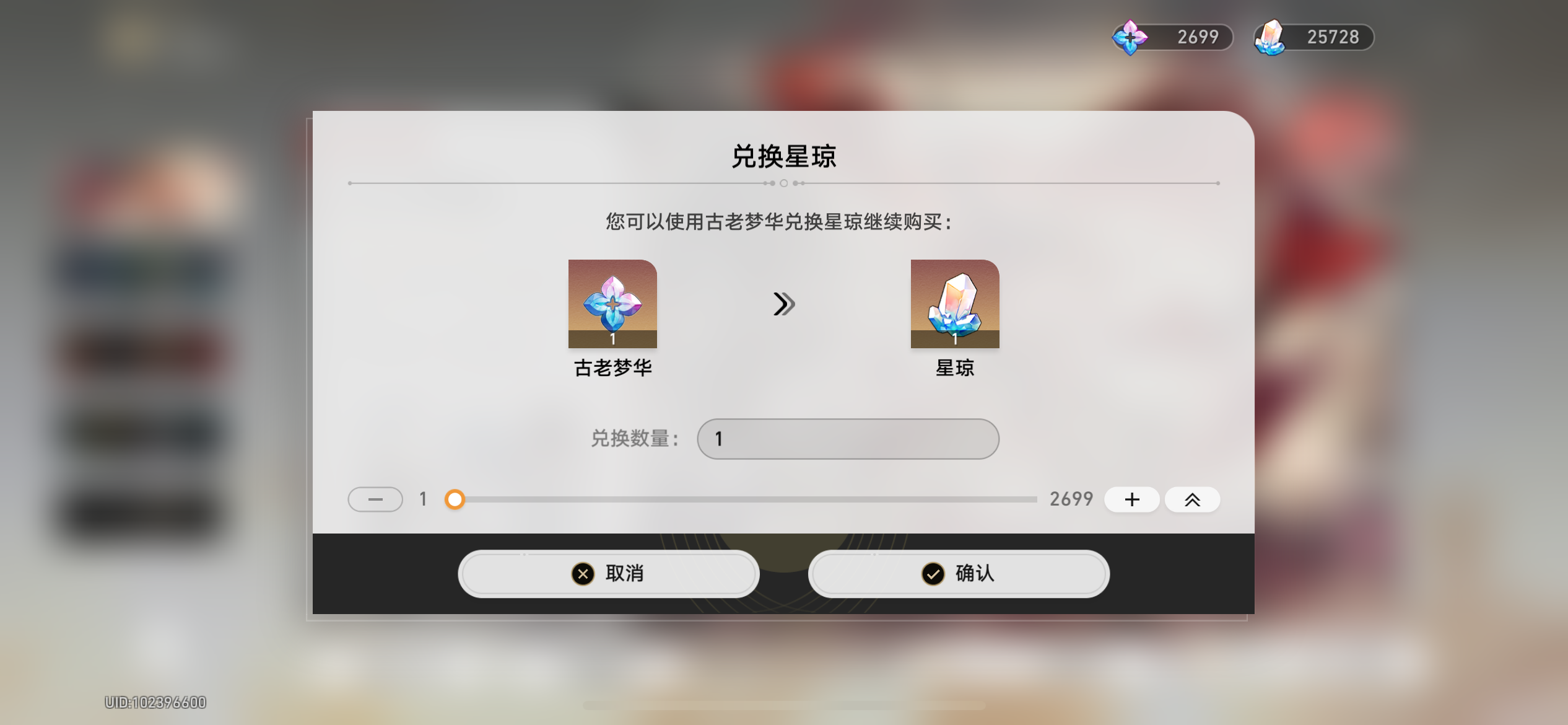This screenshot has width=1568, height=725.
Task: Click the X icon on 取消 button
Action: (x=583, y=574)
